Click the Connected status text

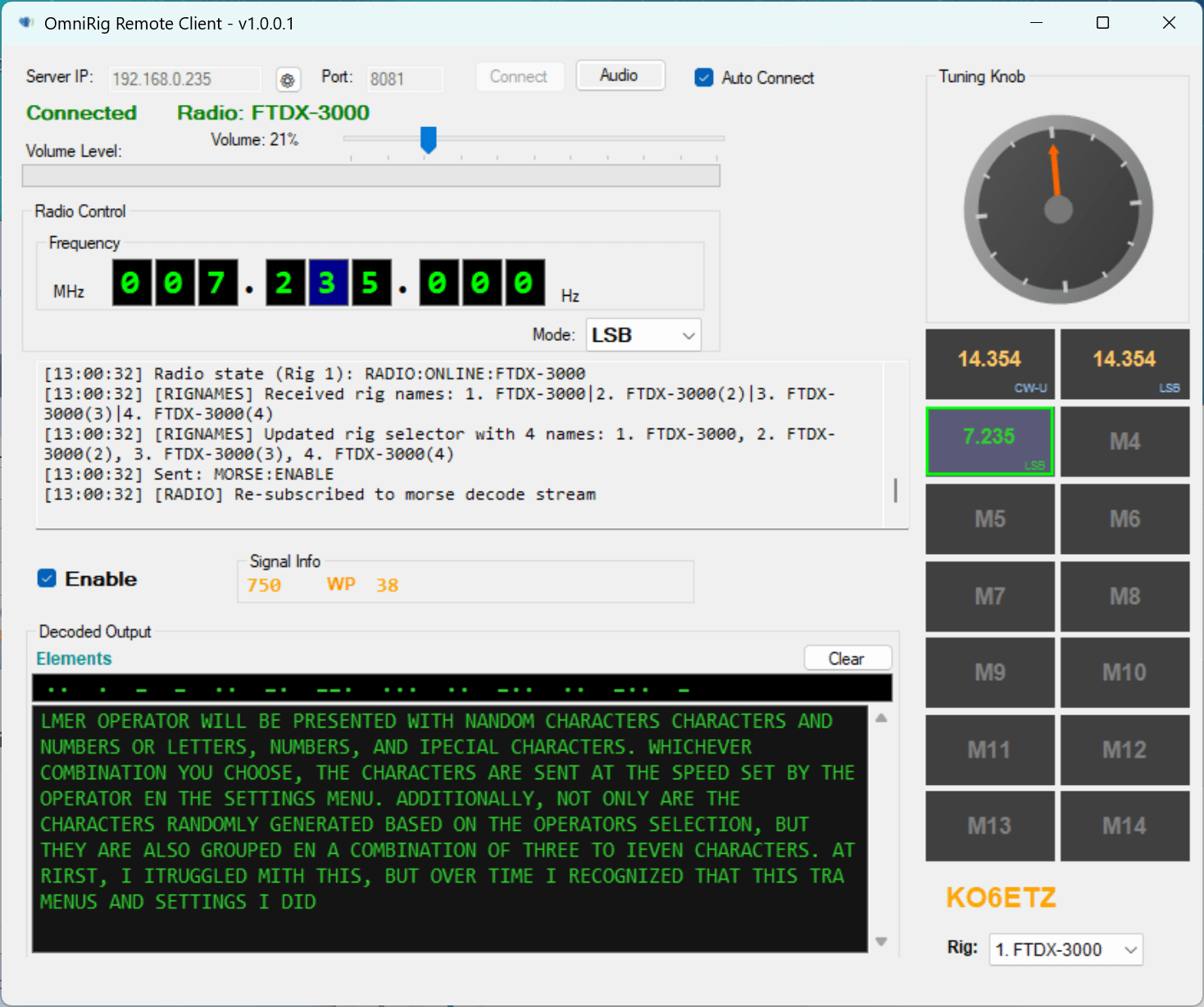coord(81,113)
